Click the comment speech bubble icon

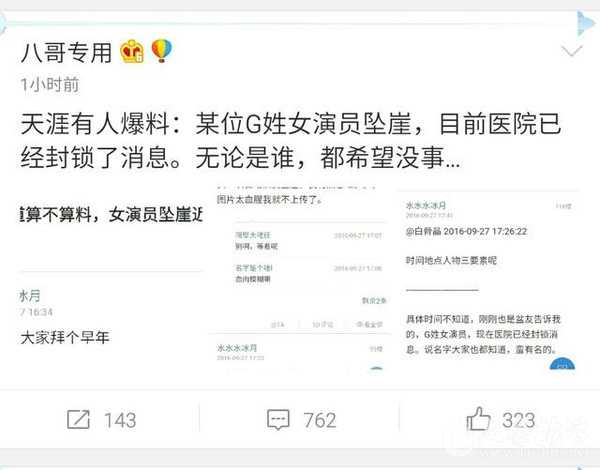point(278,420)
